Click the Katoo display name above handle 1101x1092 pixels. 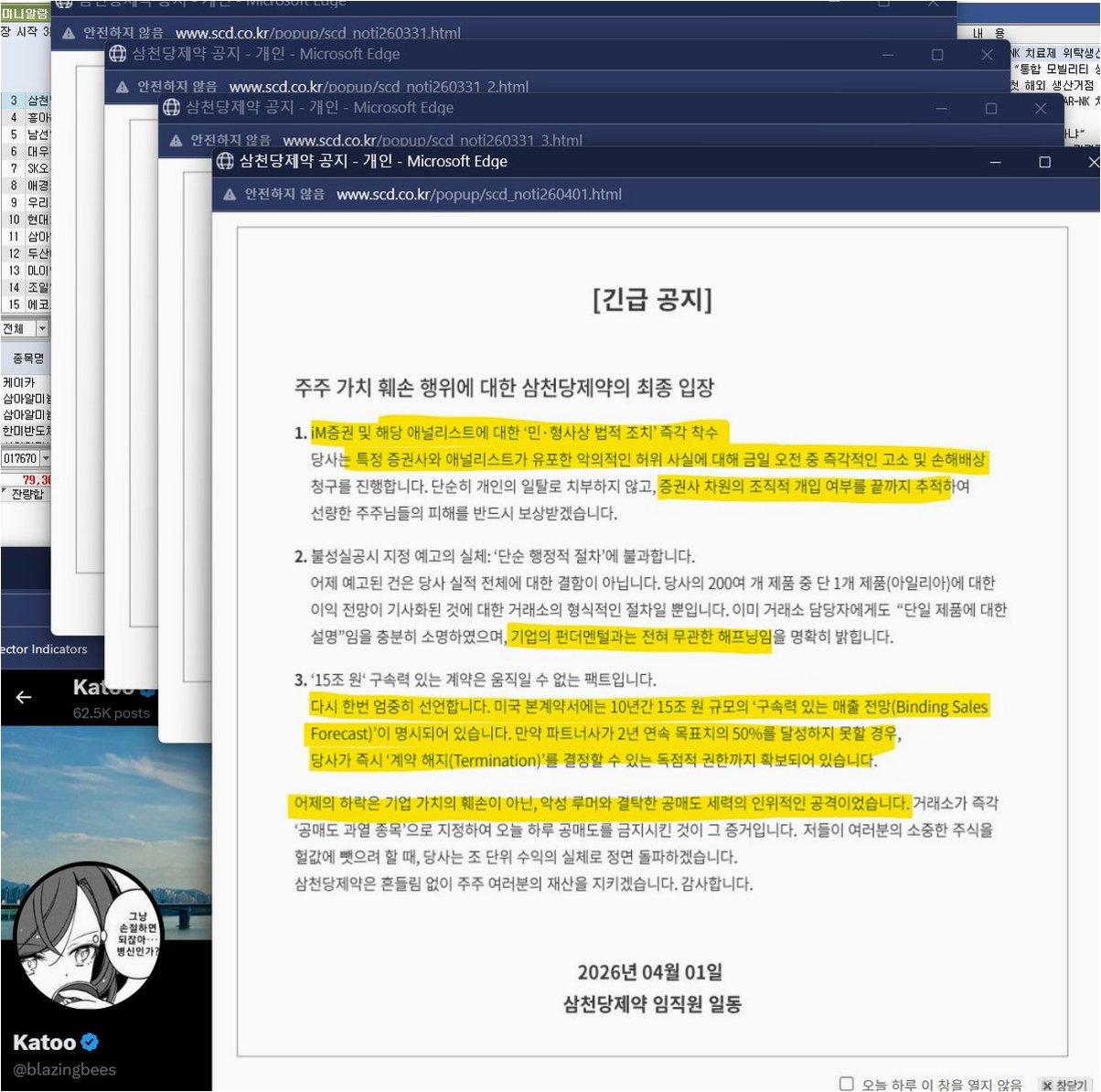click(45, 1042)
